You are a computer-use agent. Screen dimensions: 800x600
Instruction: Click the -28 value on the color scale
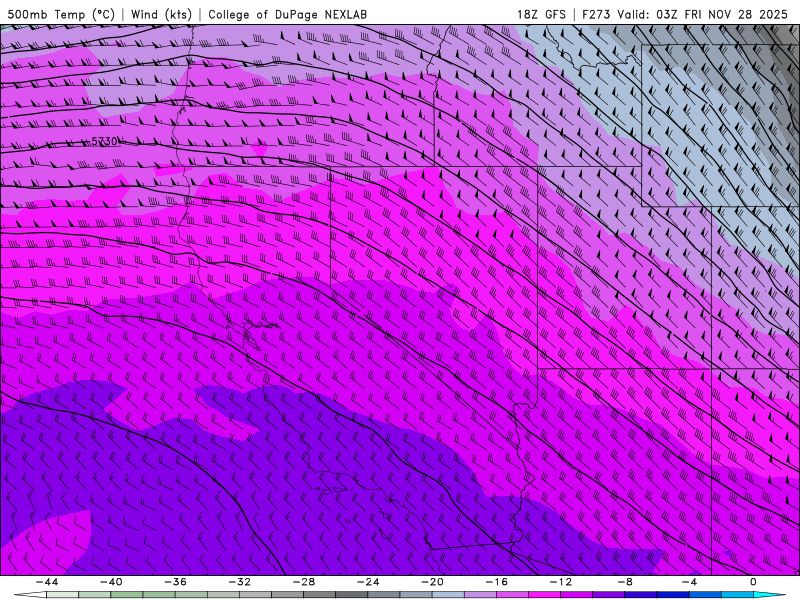(x=304, y=582)
